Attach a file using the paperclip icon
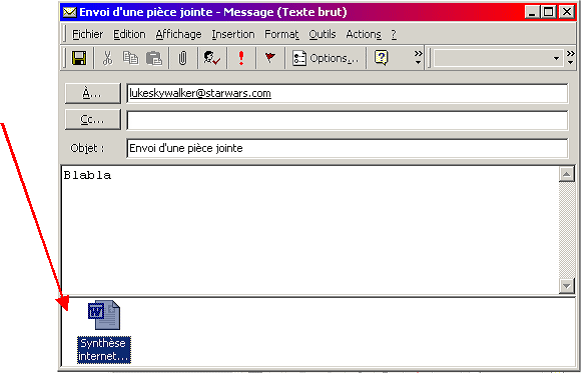The height and width of the screenshot is (373, 581). pos(182,58)
